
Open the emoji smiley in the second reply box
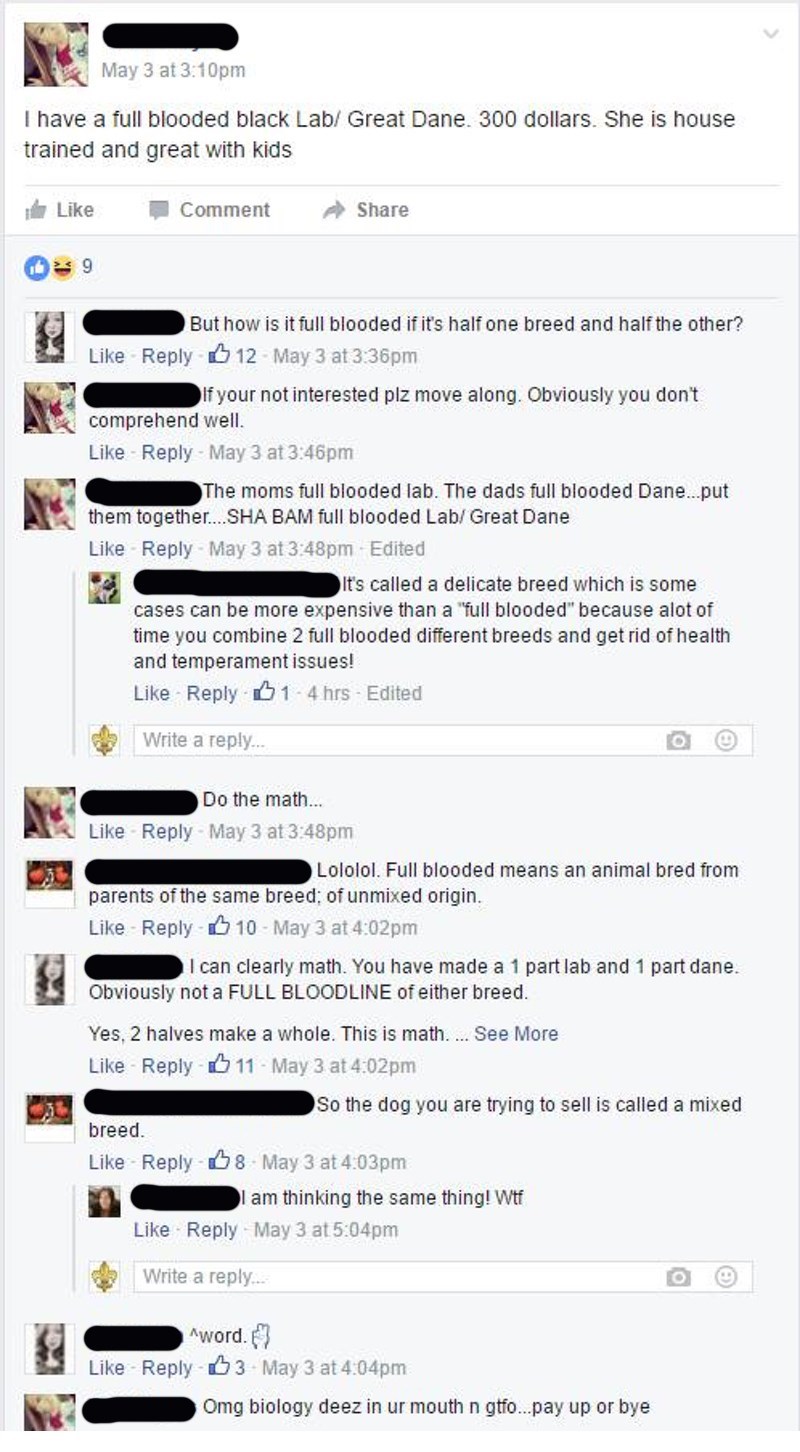(726, 1277)
